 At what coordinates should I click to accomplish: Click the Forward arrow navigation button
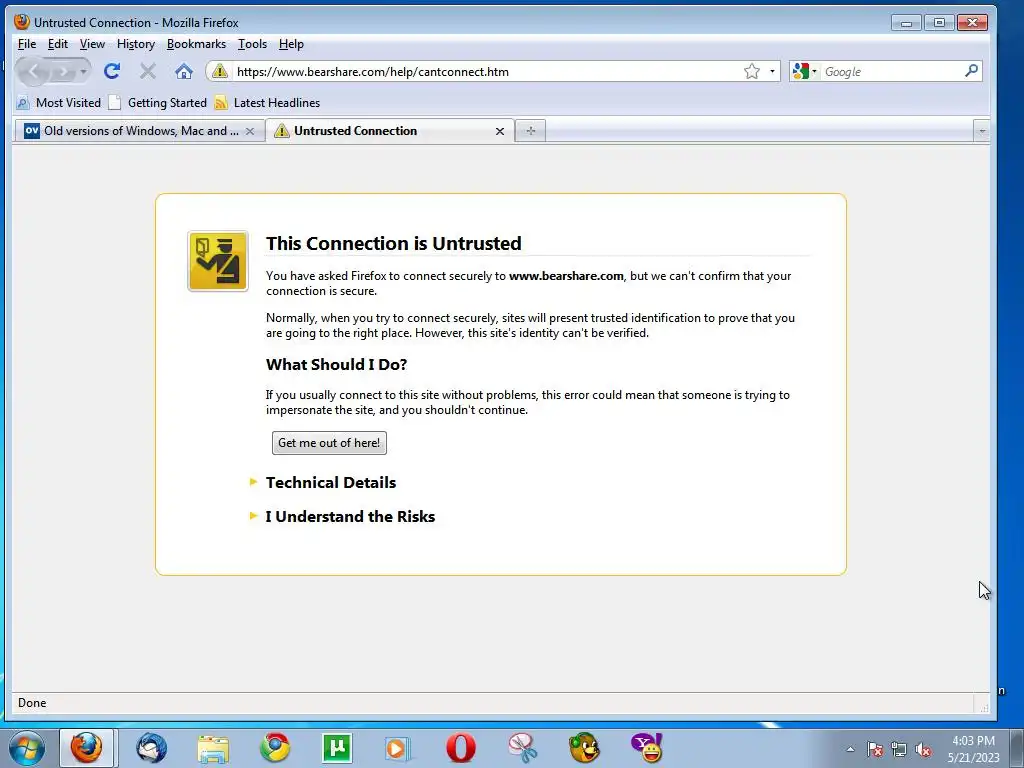63,71
